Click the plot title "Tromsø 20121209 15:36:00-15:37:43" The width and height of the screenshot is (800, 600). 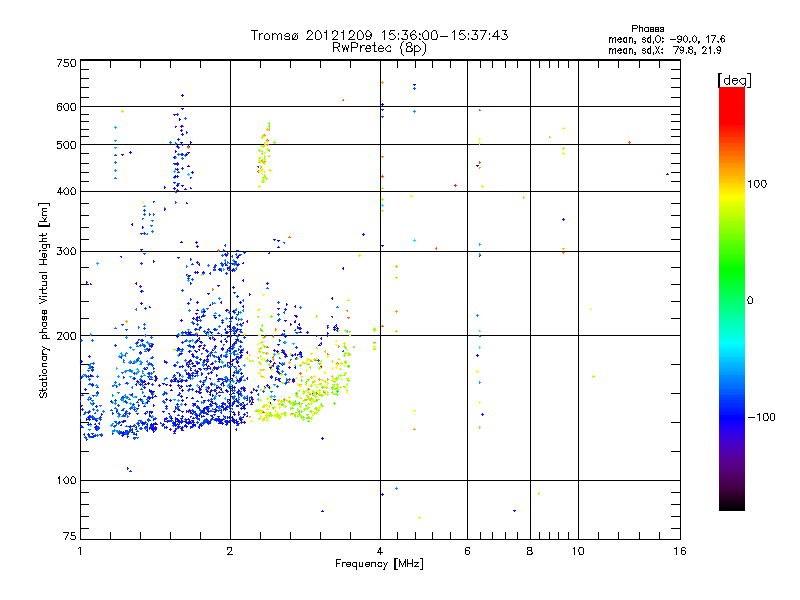pyautogui.click(x=379, y=35)
